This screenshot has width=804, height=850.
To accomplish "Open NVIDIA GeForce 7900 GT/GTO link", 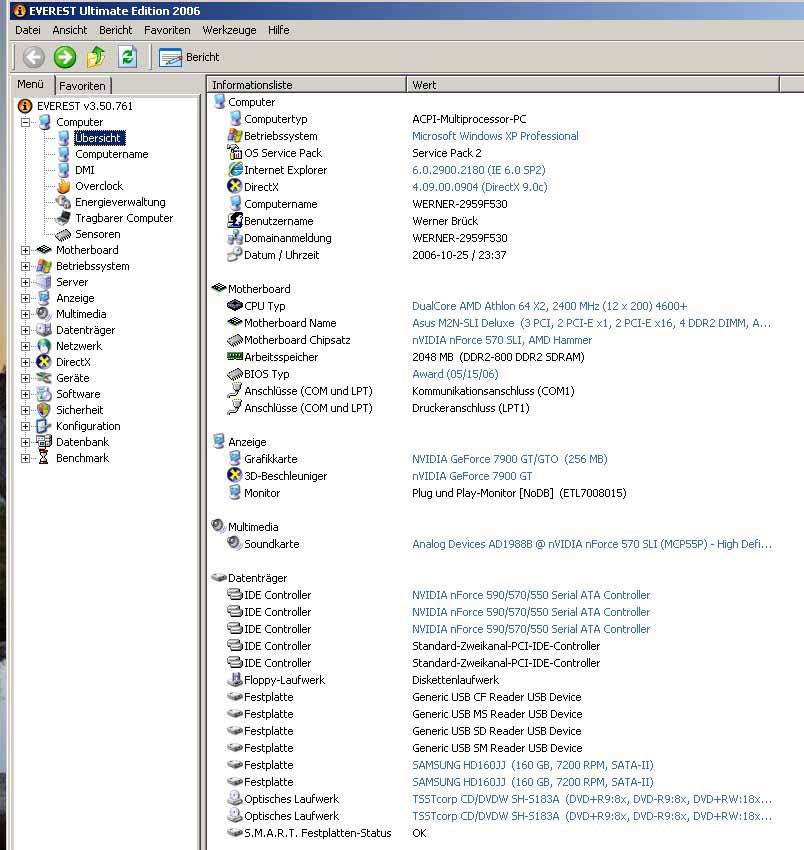I will point(510,459).
